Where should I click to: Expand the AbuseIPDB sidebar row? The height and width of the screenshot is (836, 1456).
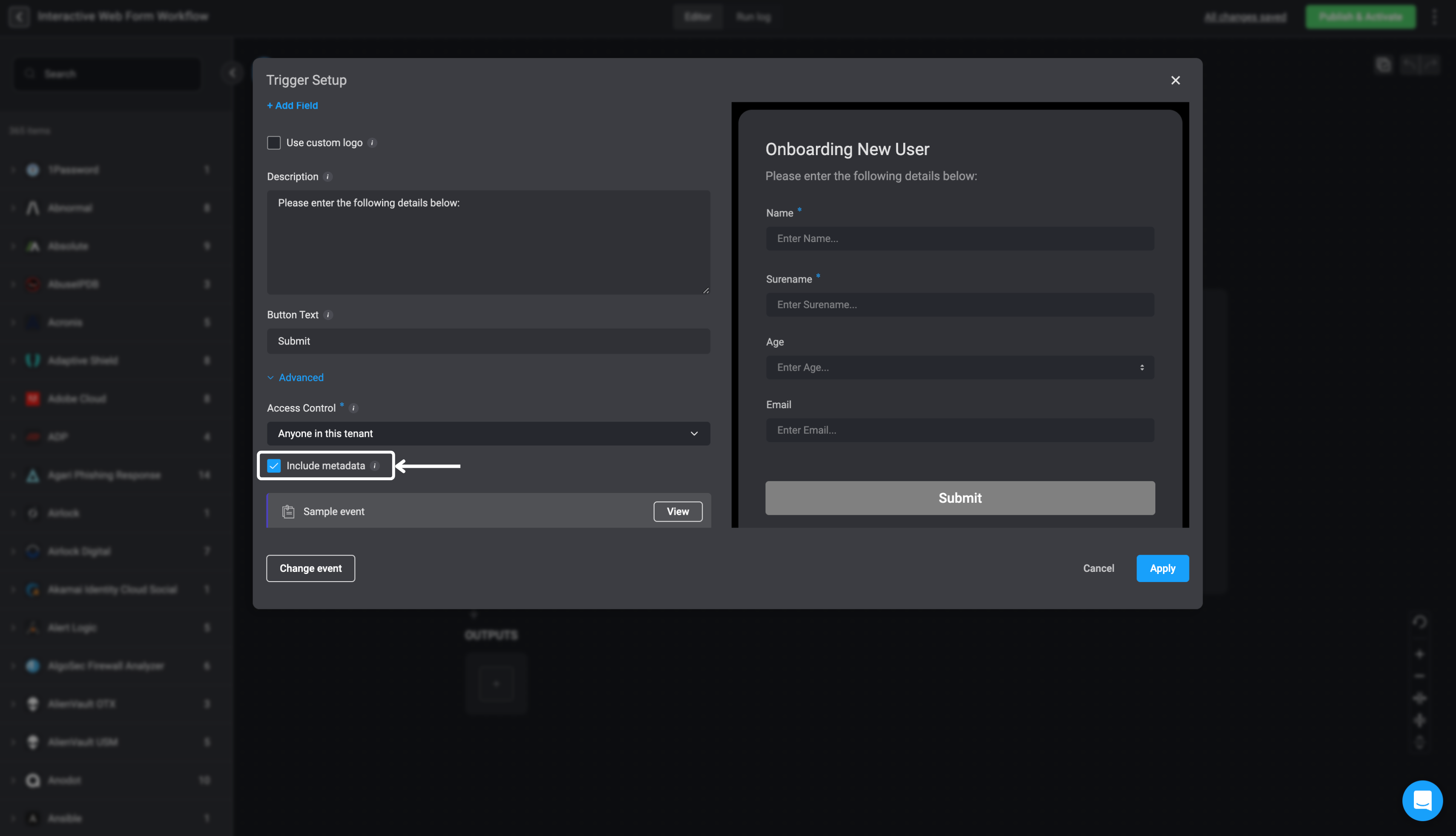(13, 284)
